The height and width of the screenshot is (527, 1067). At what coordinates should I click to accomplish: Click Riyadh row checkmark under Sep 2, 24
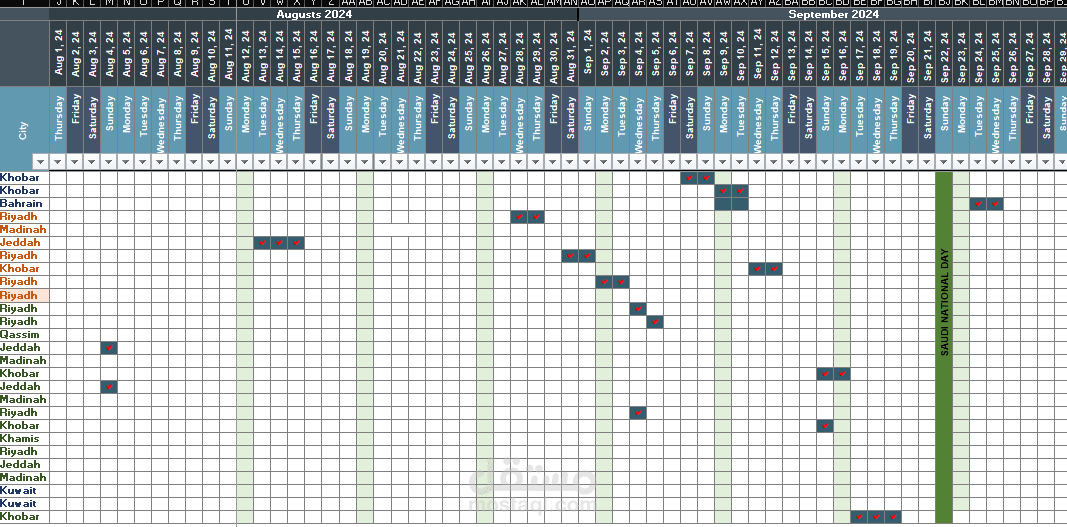[604, 282]
